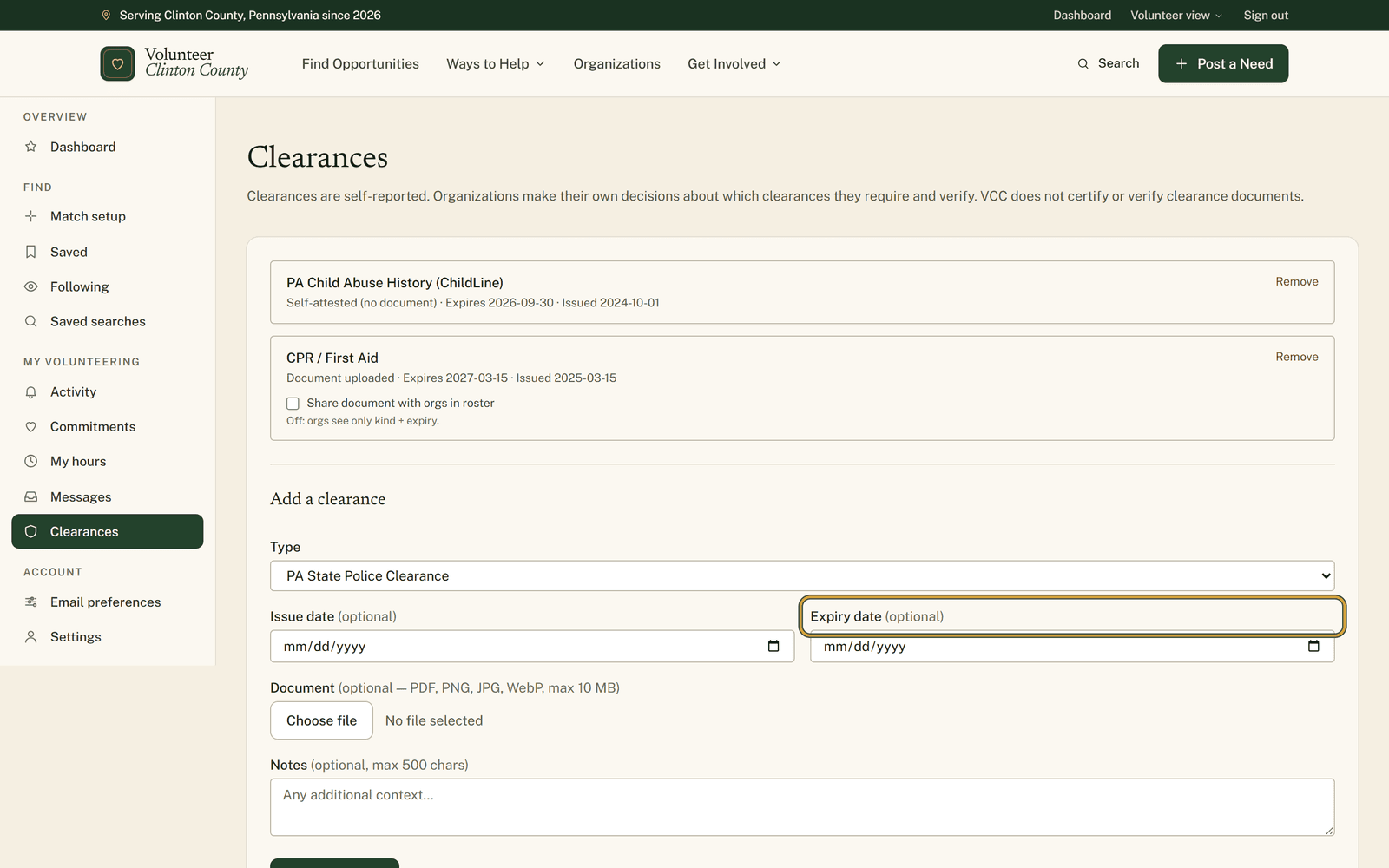The image size is (1389, 868).
Task: Expand the Ways to Help menu
Action: click(x=496, y=63)
